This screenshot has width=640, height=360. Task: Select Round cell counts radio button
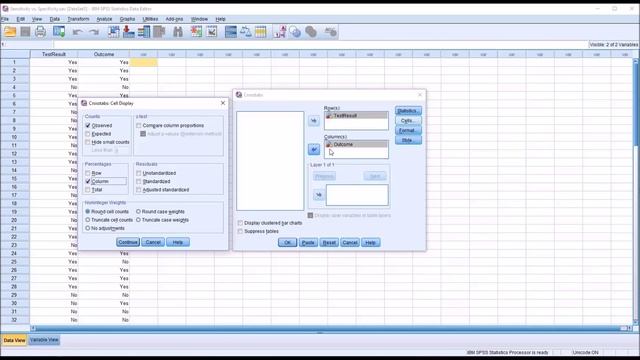tap(87, 211)
